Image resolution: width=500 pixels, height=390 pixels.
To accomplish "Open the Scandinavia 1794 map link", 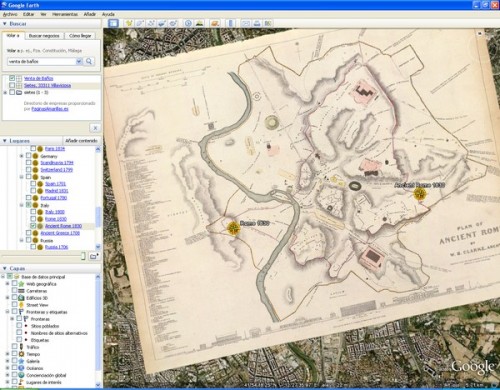I will 57,163.
